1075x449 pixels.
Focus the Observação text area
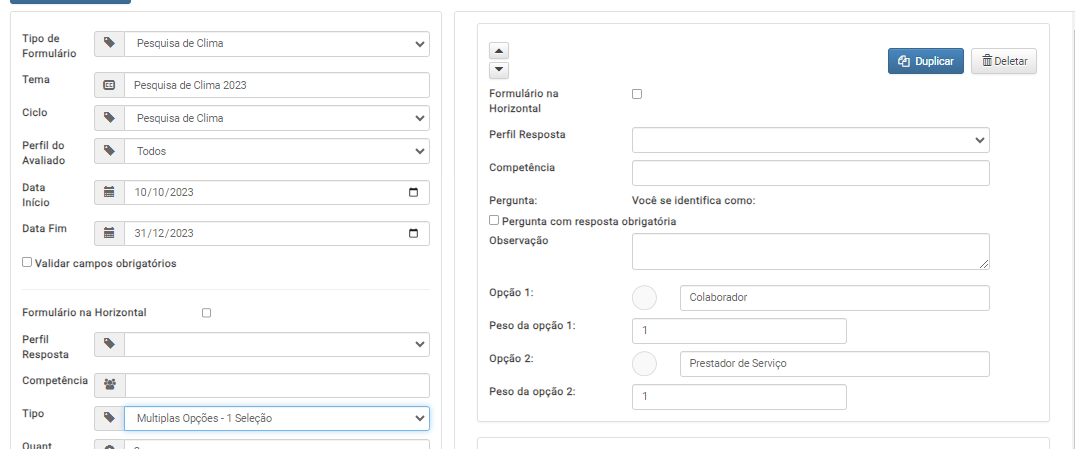(x=811, y=252)
